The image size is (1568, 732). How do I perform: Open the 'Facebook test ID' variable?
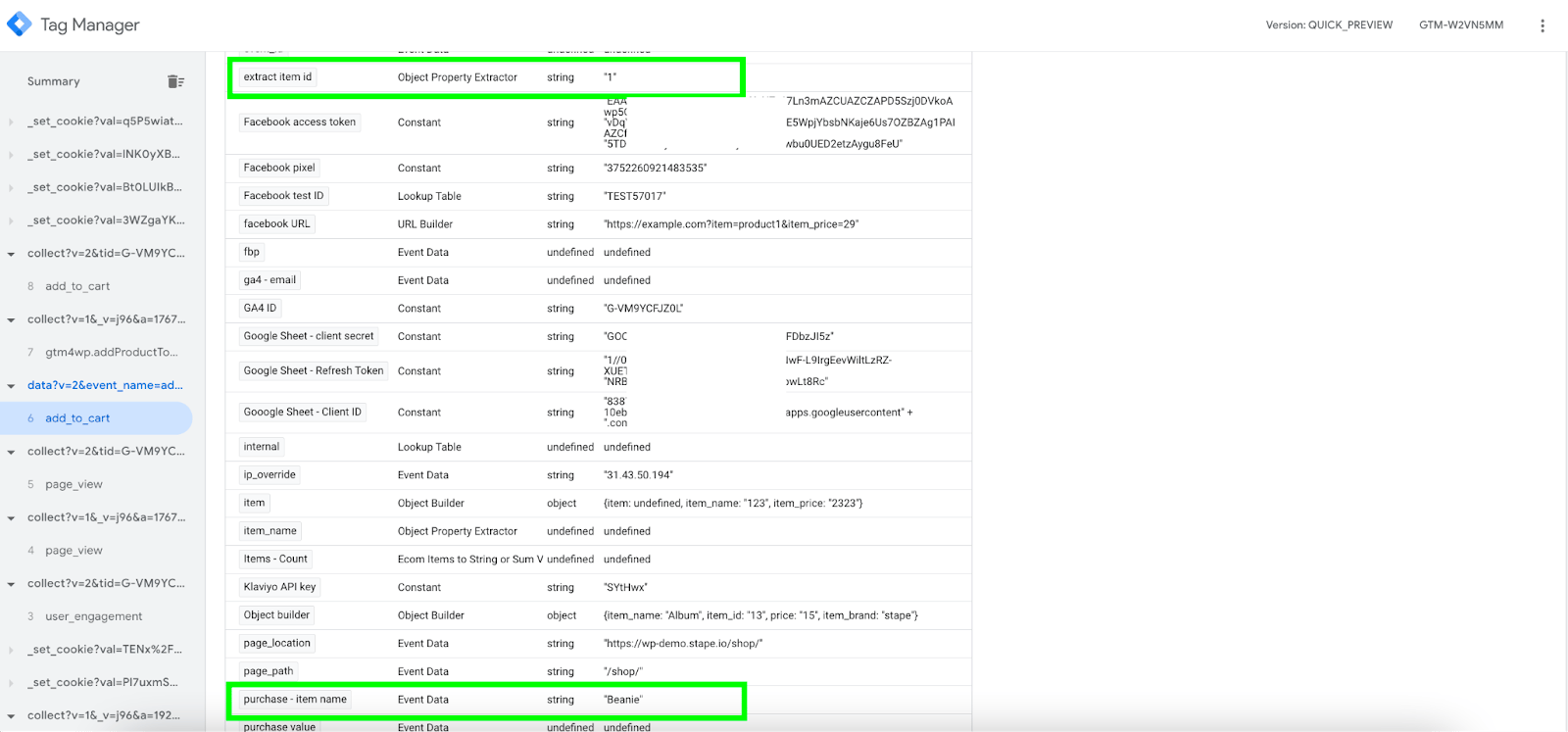pos(283,196)
